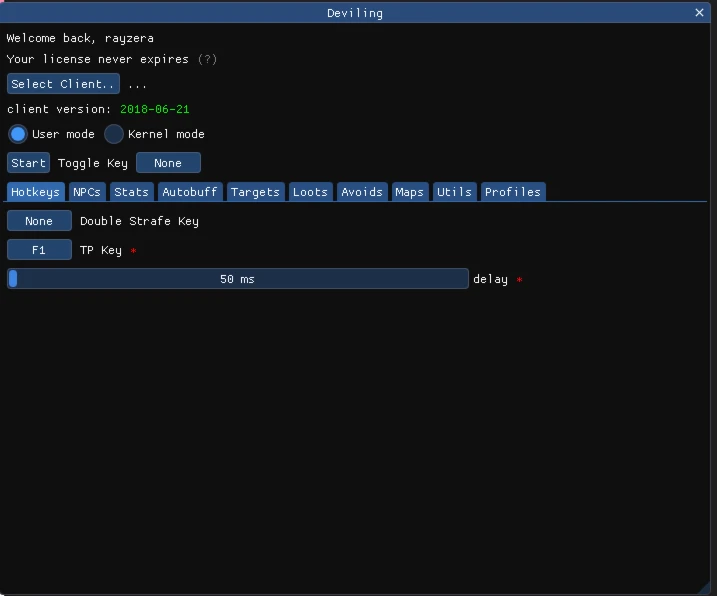
Task: Switch to the Hotkeys tab
Action: [35, 192]
